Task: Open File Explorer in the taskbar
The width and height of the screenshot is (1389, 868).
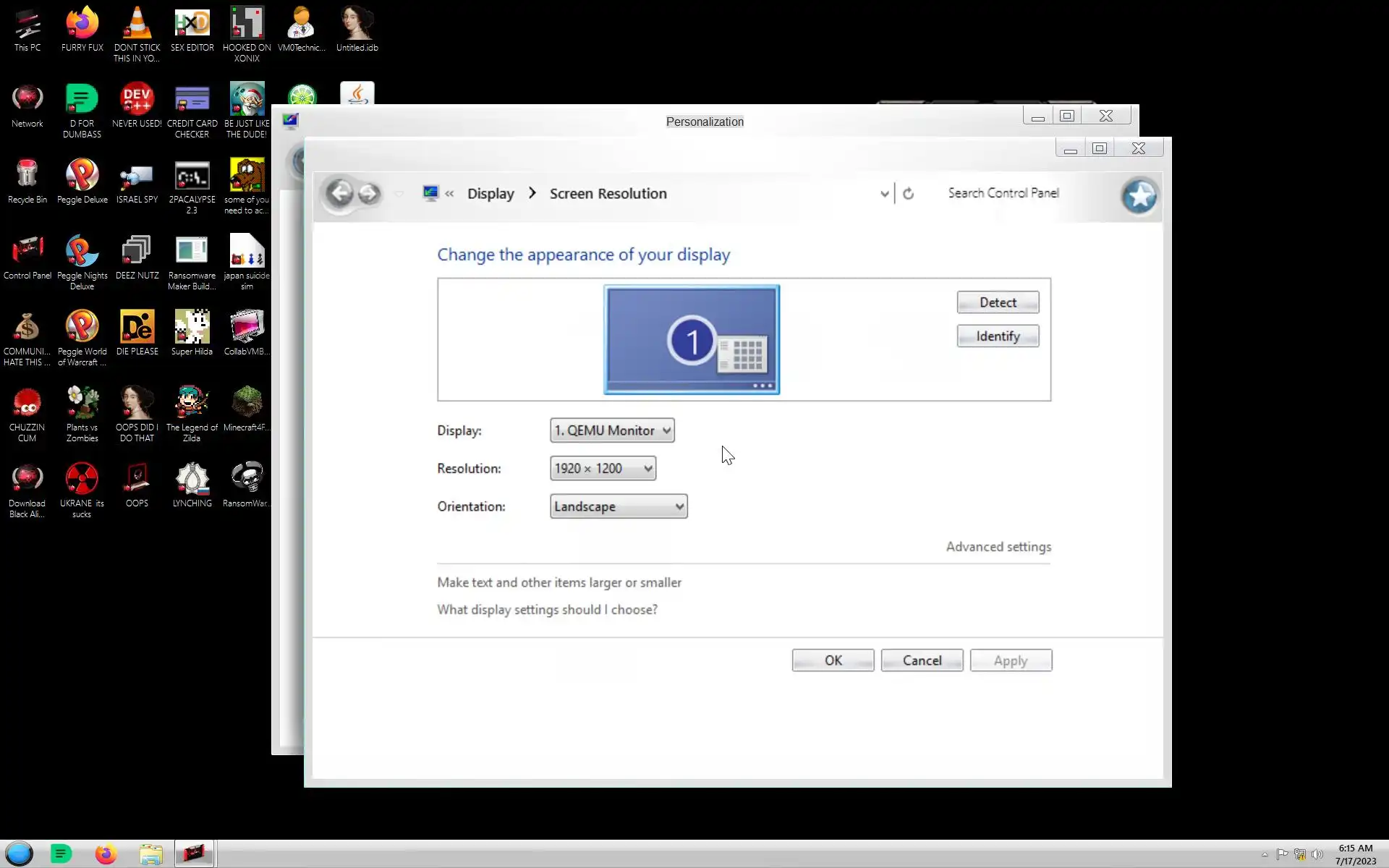Action: point(150,854)
